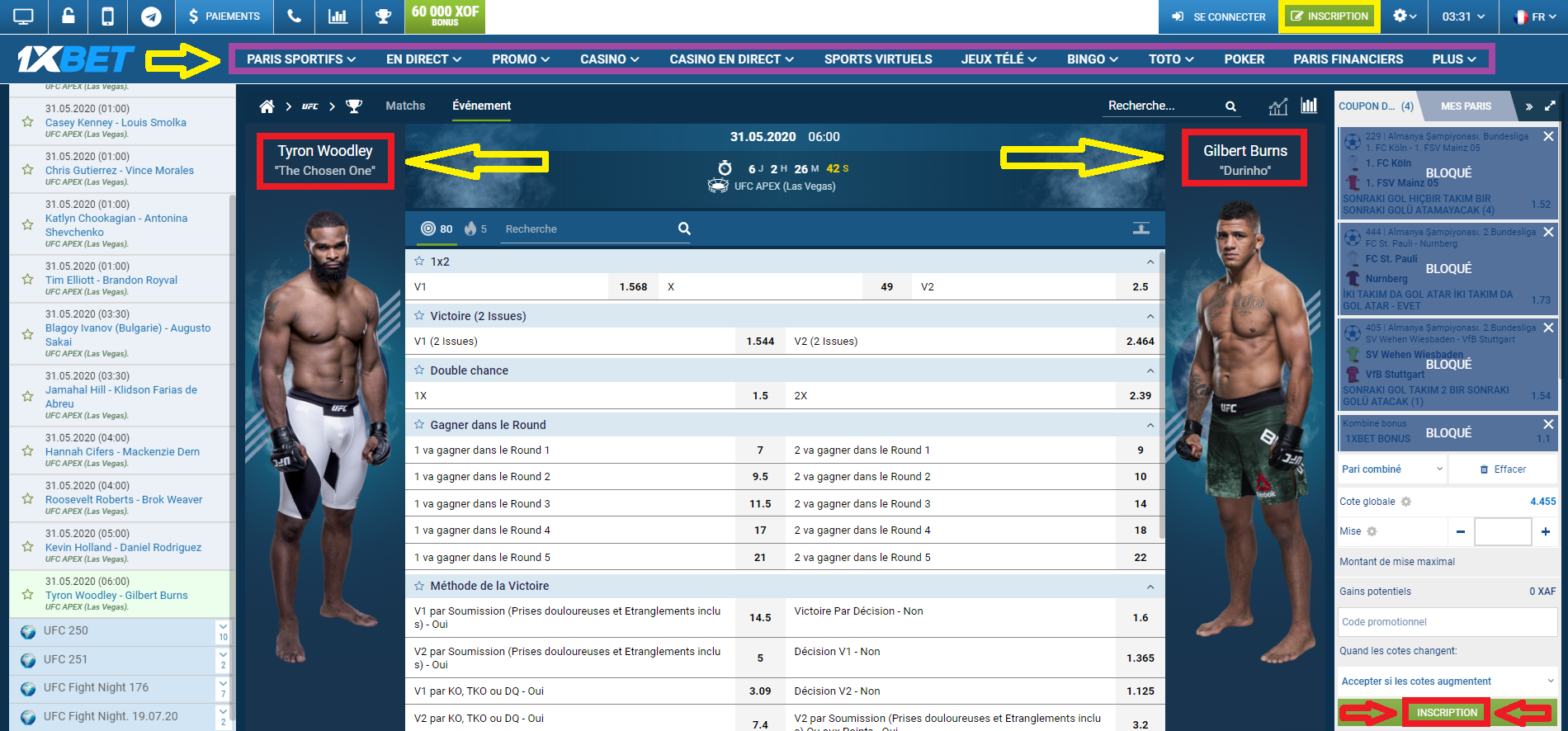
Task: Open the Pari combiné bet type dropdown
Action: (1391, 469)
